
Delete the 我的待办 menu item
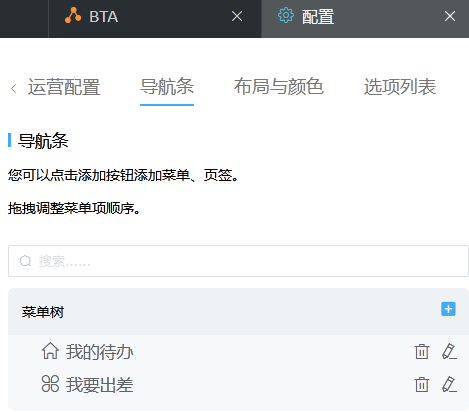point(422,351)
